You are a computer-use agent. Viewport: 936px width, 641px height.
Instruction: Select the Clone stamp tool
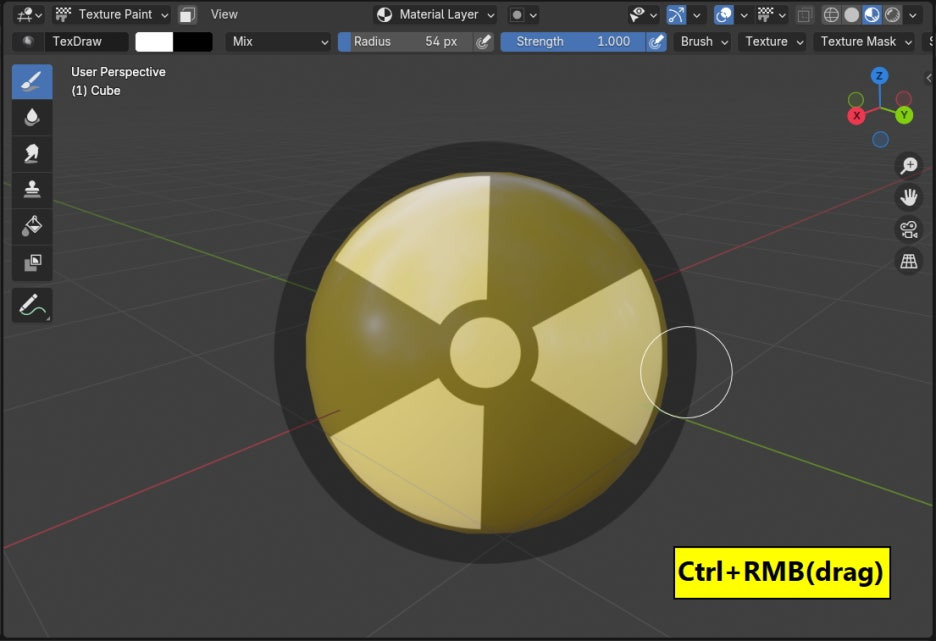32,189
